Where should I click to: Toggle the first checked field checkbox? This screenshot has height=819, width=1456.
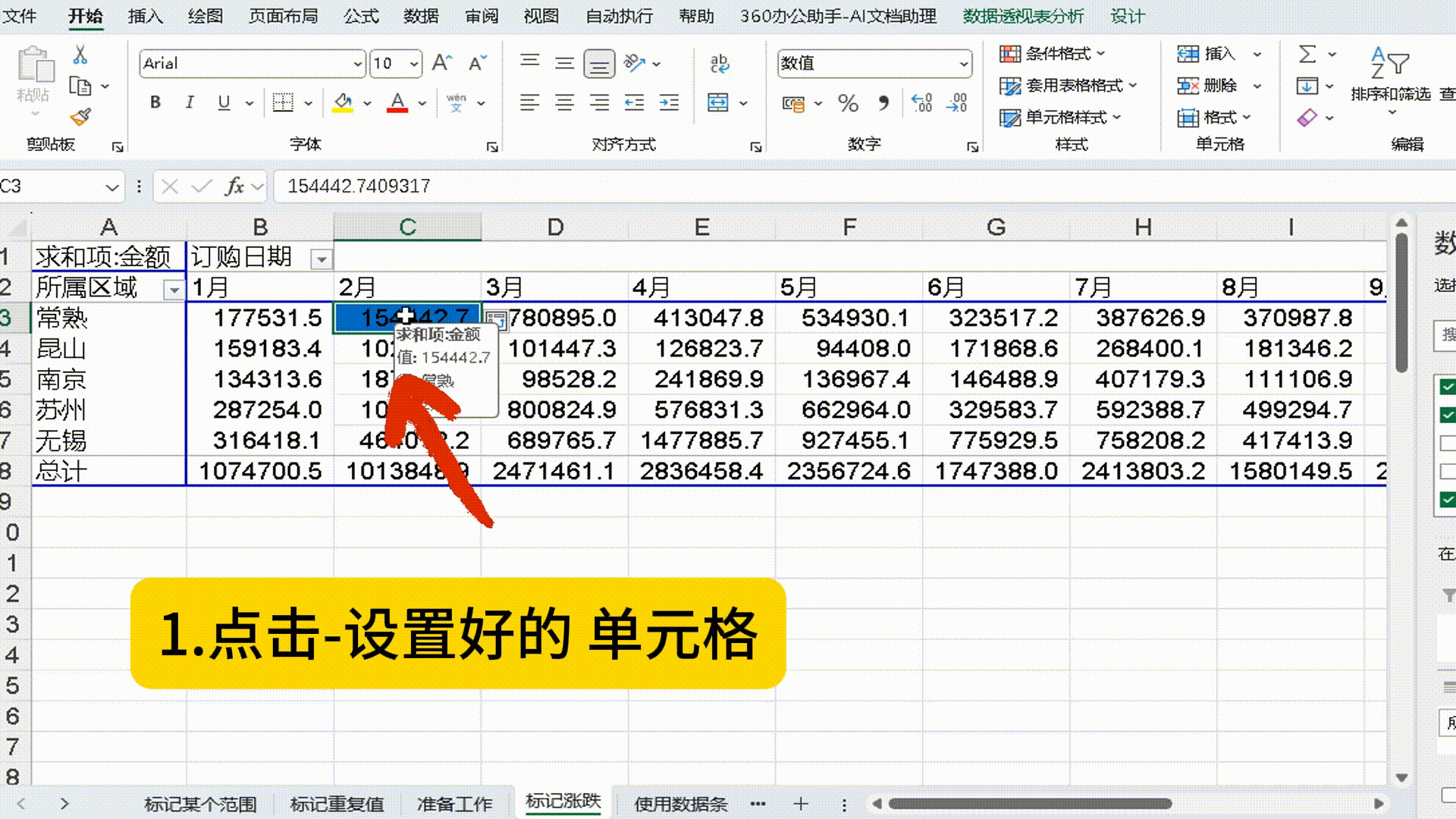(x=1448, y=387)
